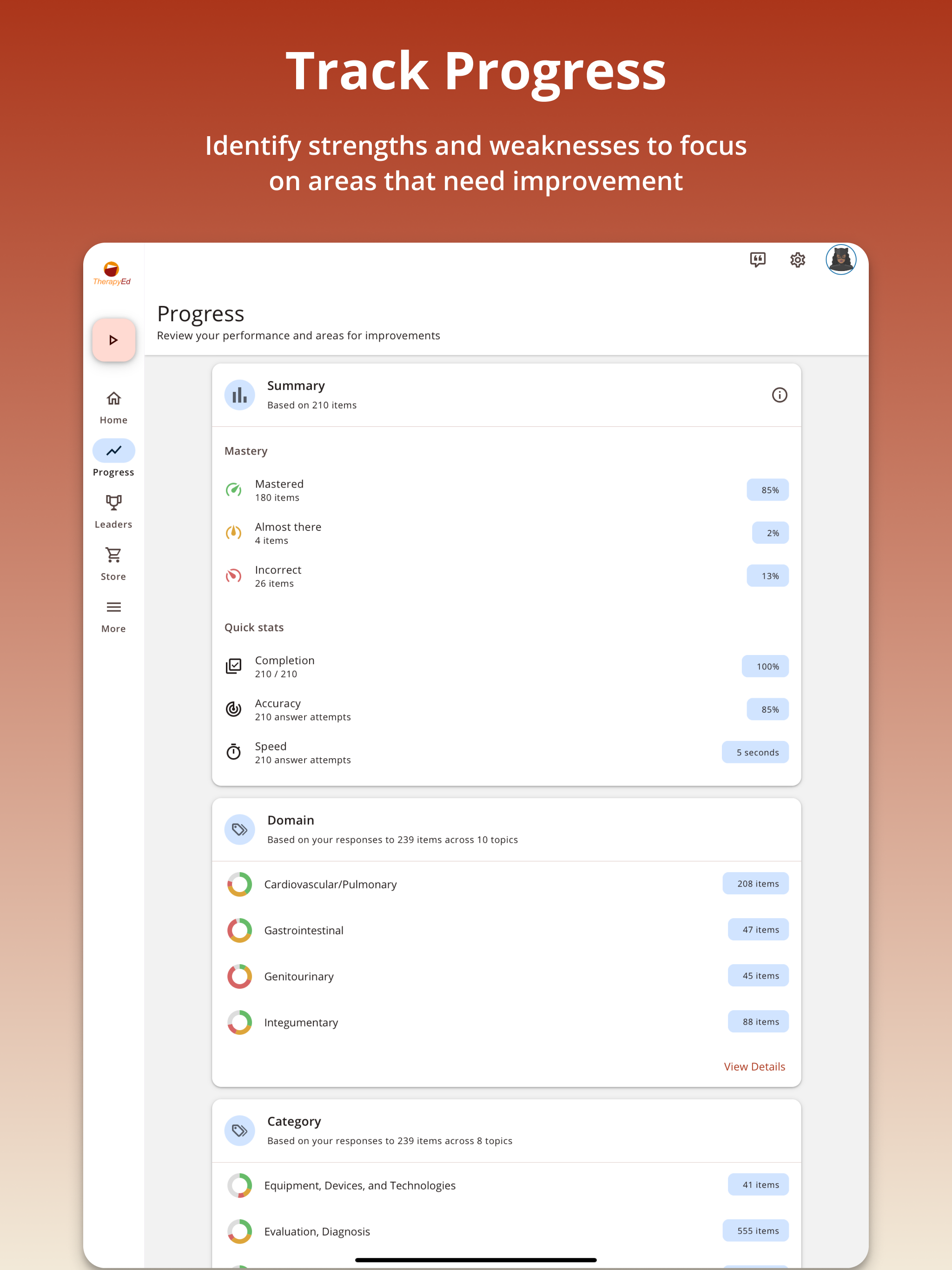Click the iPad home indicator bar
Image resolution: width=952 pixels, height=1270 pixels.
tap(476, 1260)
